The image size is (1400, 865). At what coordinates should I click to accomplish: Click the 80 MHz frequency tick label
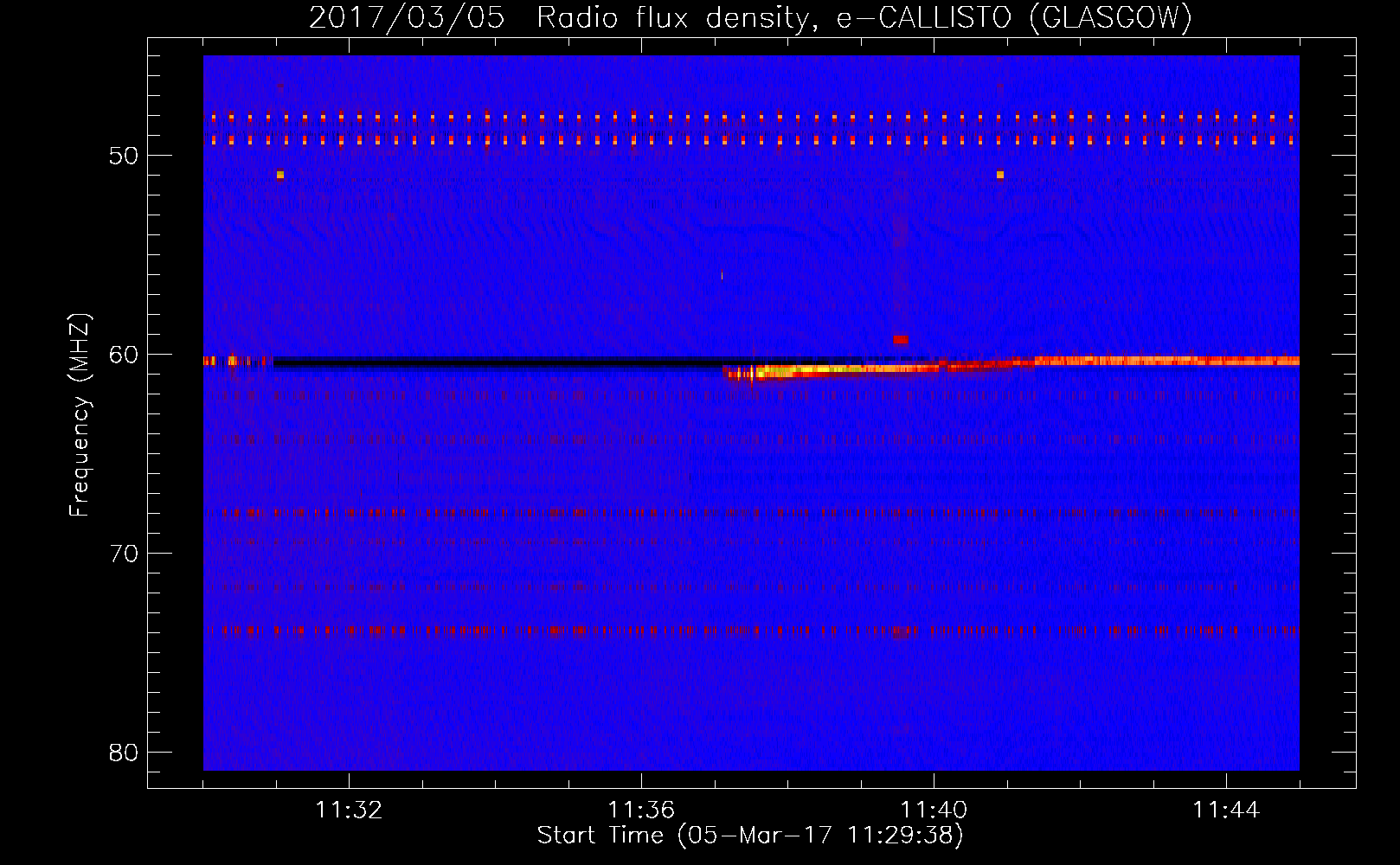coord(124,753)
